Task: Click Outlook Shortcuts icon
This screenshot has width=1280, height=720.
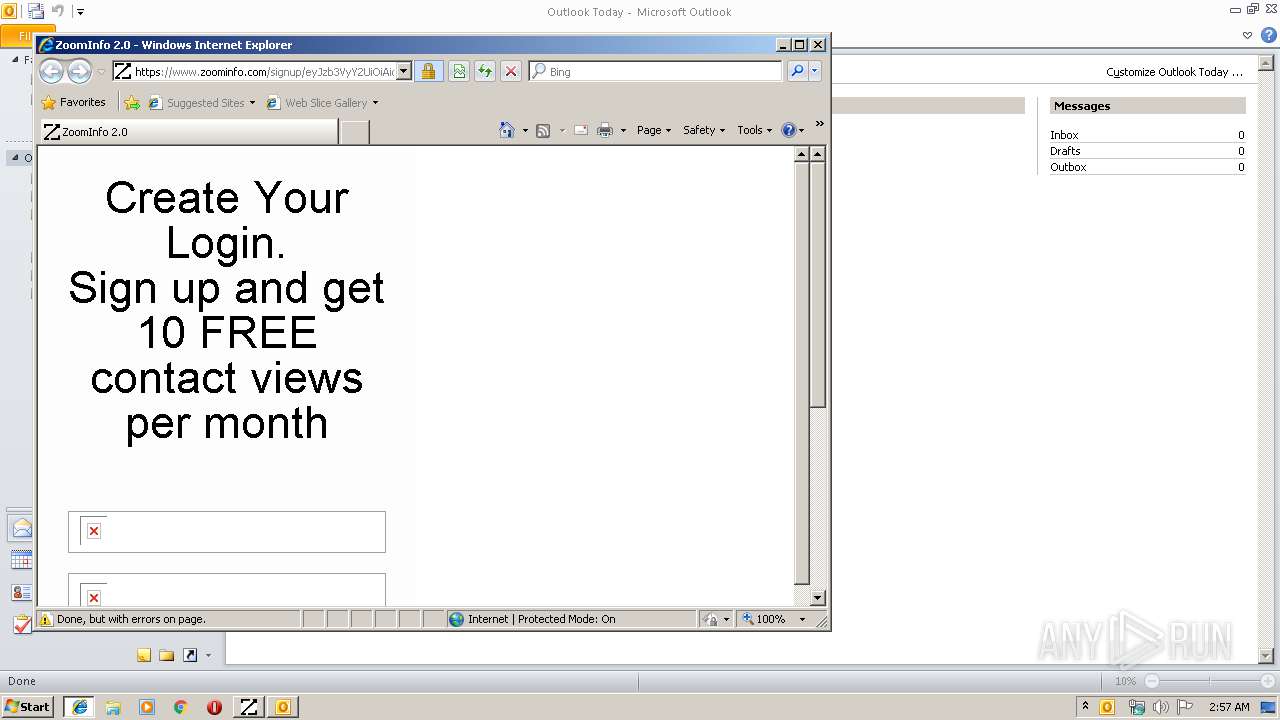Action: click(x=190, y=655)
